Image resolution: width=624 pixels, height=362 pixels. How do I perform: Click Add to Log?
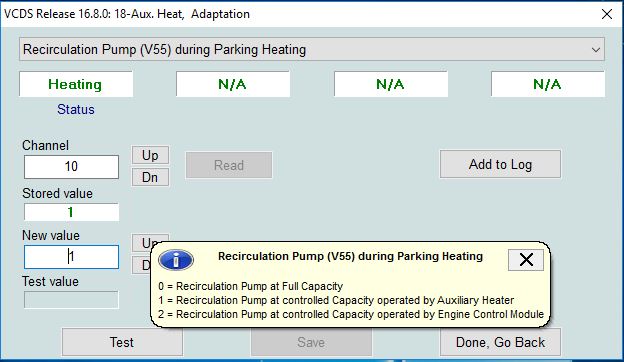click(500, 164)
